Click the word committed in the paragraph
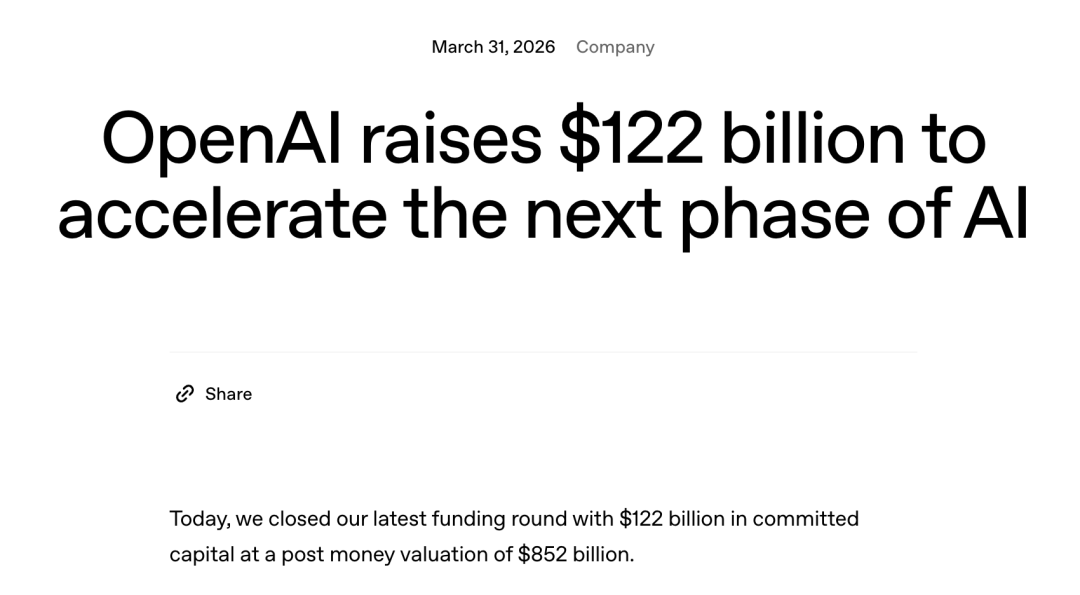Image resolution: width=1080 pixels, height=595 pixels. (805, 519)
